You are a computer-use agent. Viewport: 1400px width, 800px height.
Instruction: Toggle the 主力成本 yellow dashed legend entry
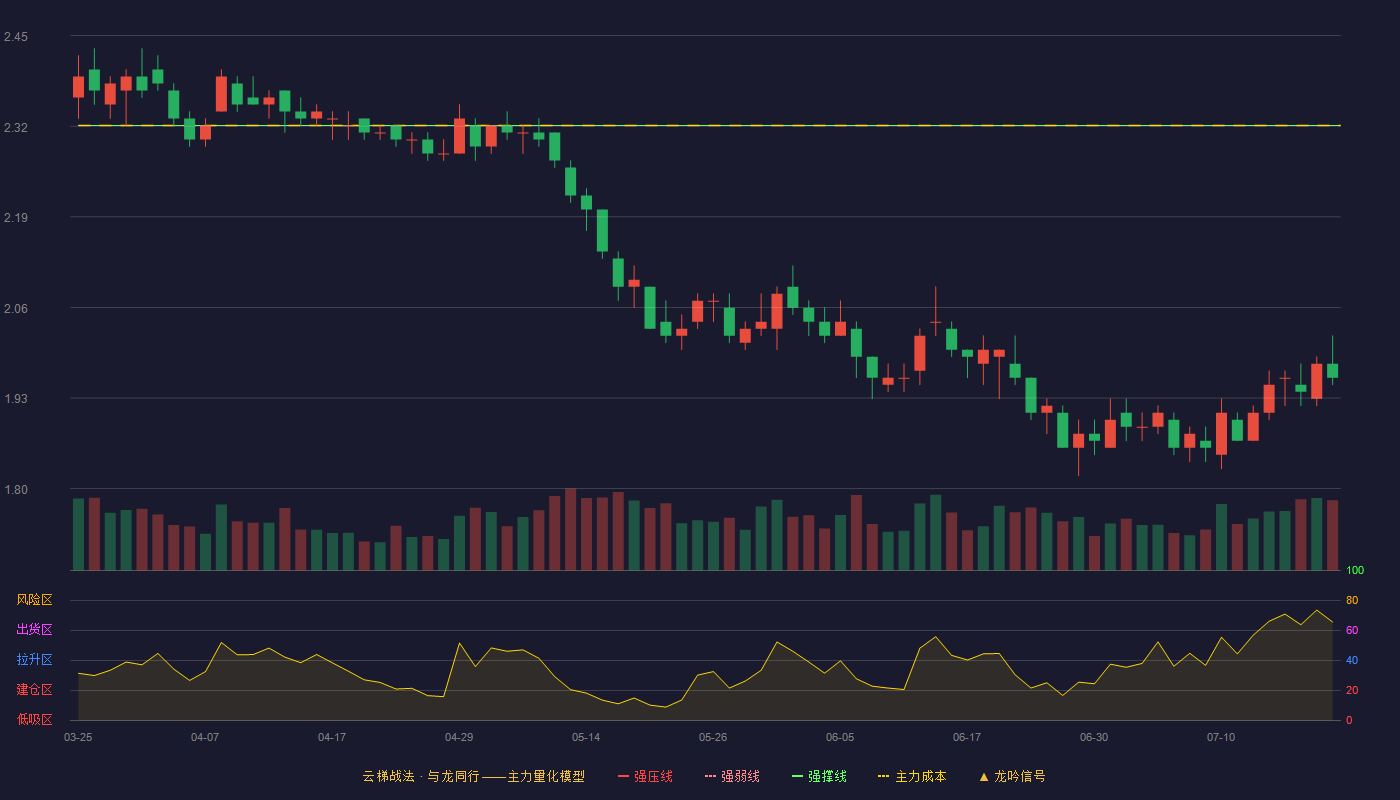point(912,776)
